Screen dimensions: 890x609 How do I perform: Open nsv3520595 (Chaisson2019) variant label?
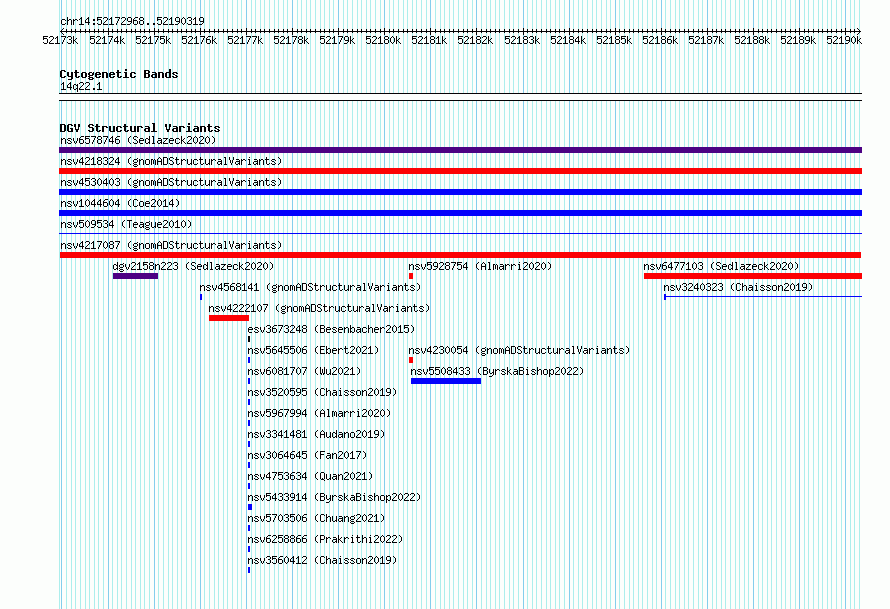point(322,392)
